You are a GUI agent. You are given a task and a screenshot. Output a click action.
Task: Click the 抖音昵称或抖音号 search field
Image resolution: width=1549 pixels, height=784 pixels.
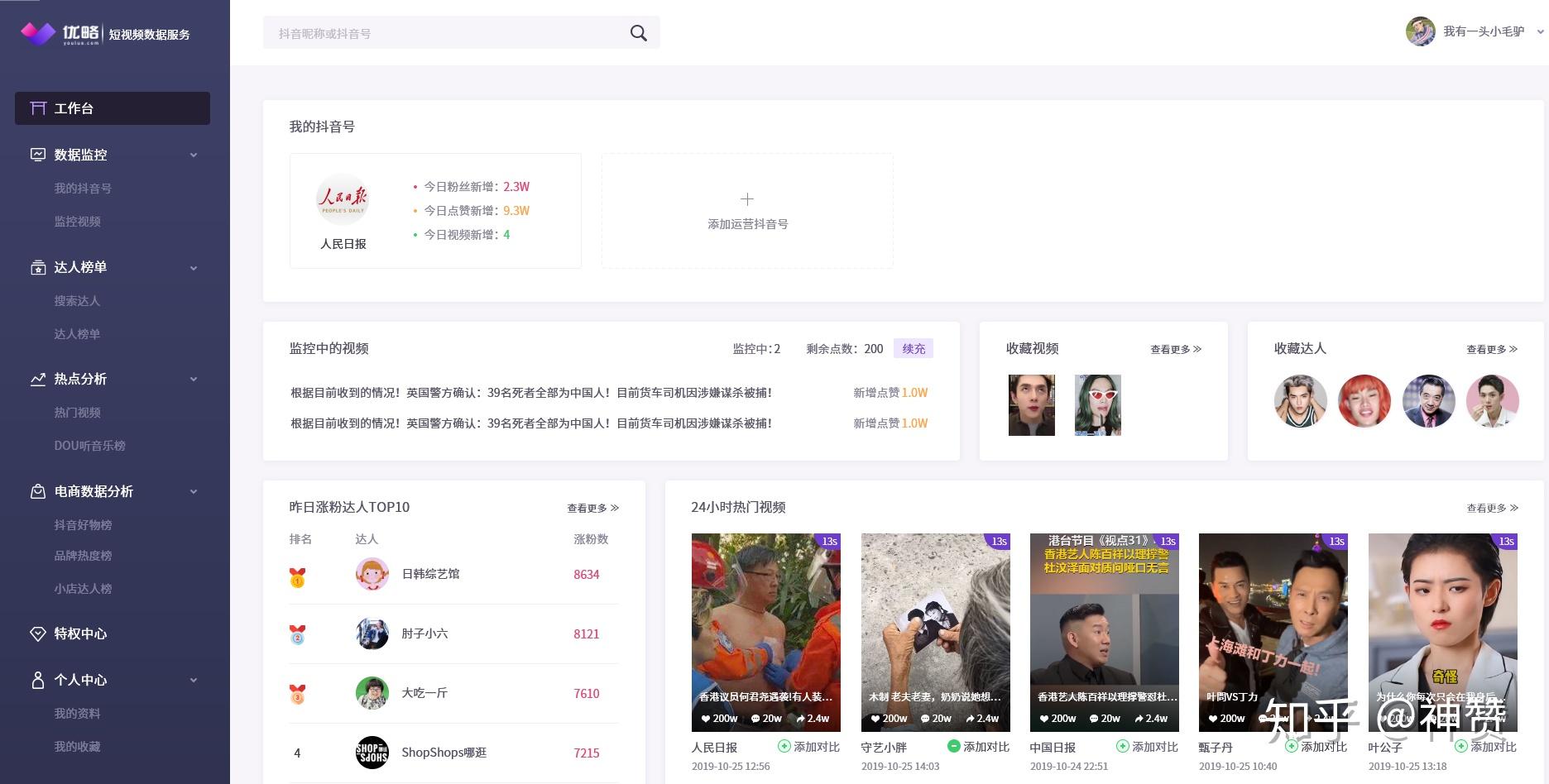414,32
